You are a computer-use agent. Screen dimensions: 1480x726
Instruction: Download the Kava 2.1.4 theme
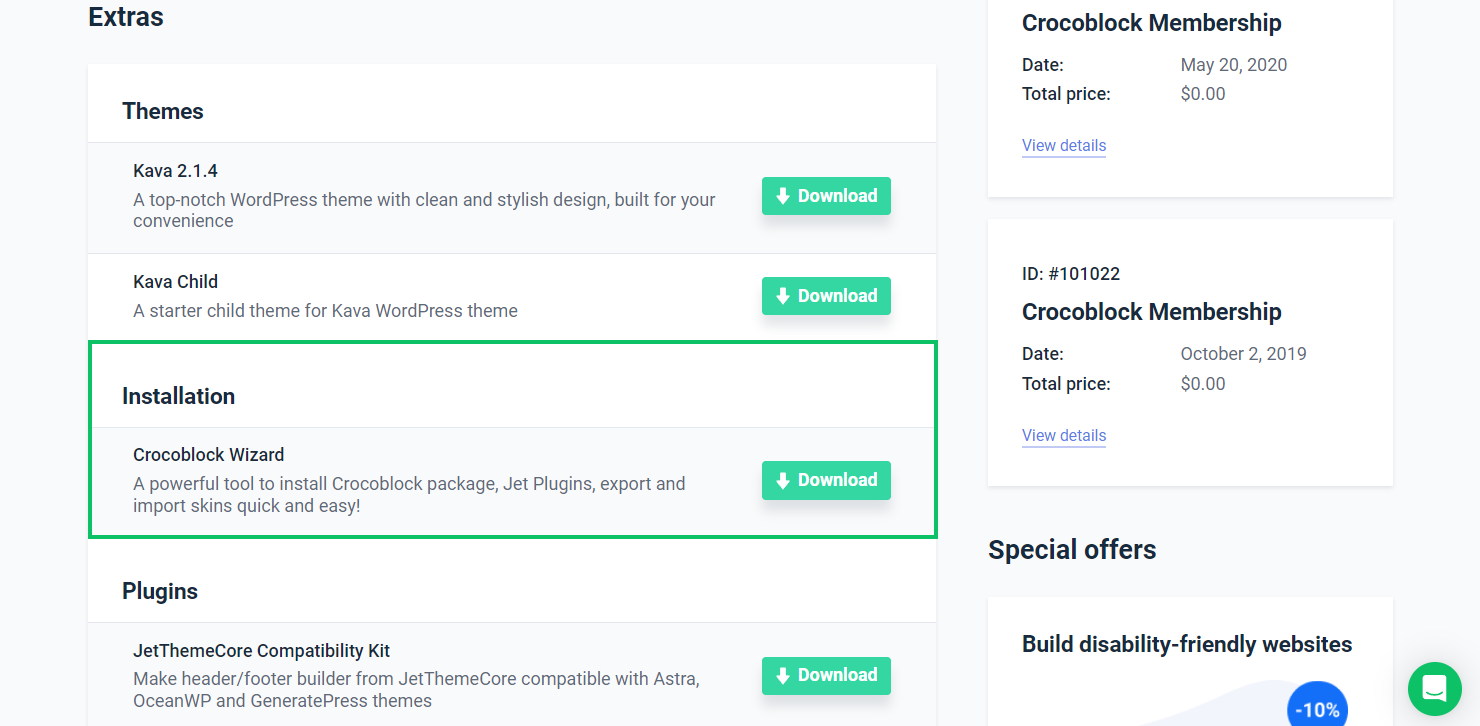pos(826,196)
